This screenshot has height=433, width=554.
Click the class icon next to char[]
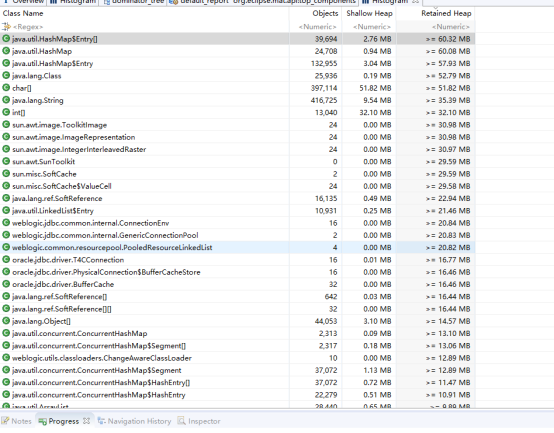(6, 88)
